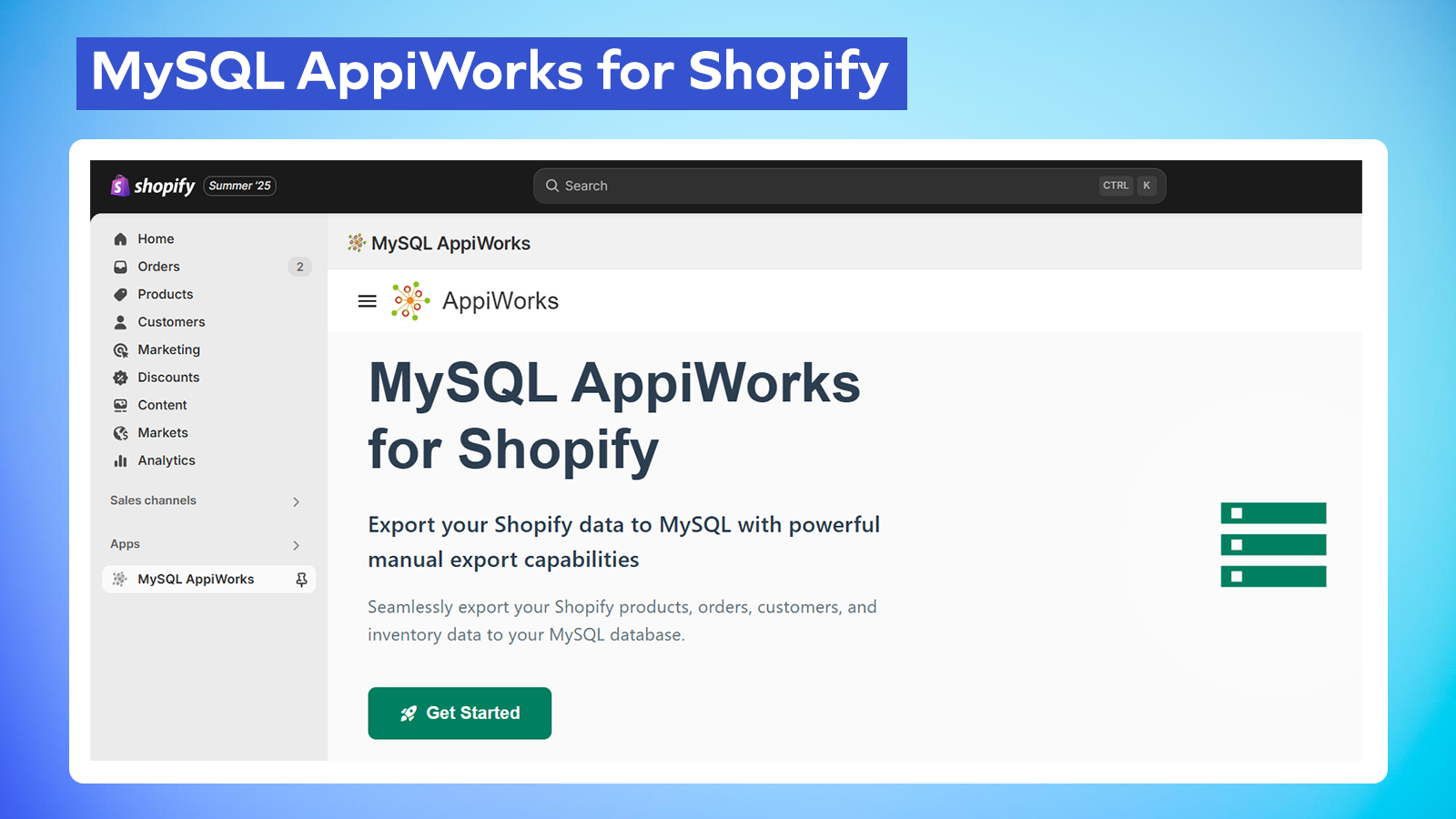Expand the Apps chevron

pyautogui.click(x=296, y=545)
